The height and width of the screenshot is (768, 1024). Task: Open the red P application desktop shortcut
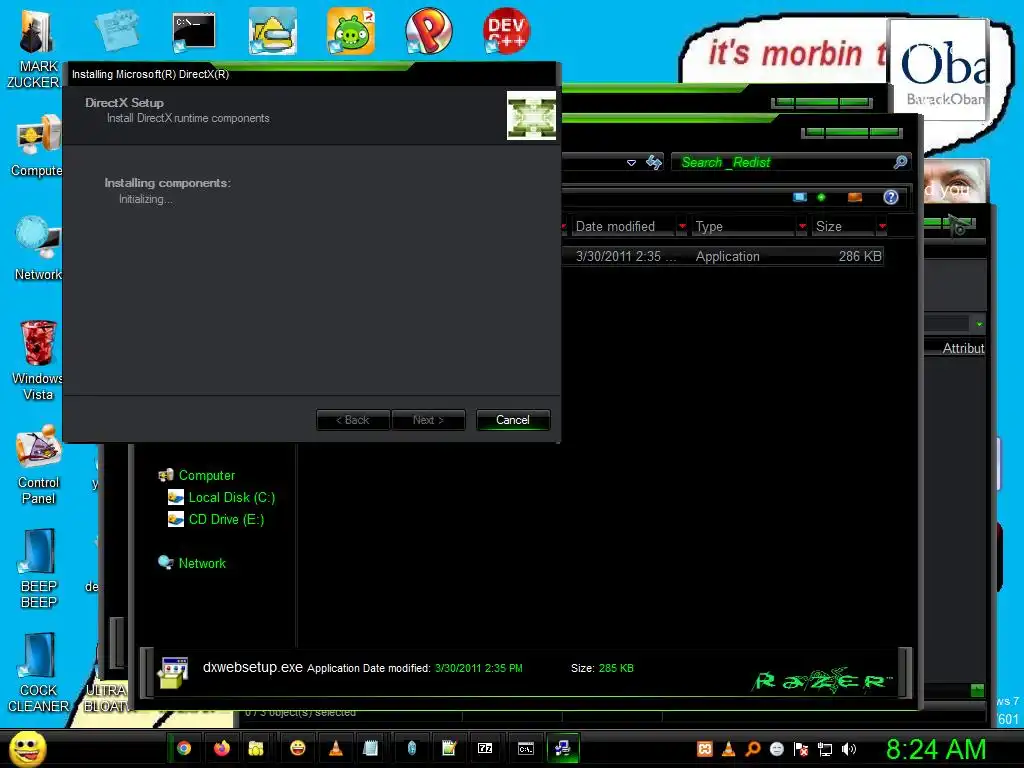[428, 31]
